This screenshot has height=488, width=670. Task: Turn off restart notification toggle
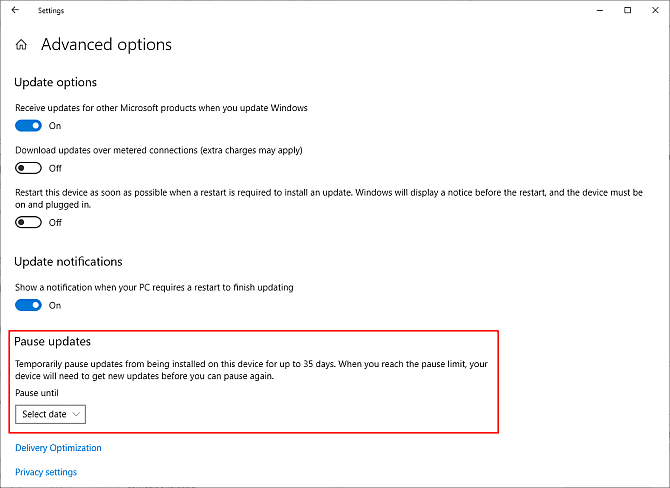28,305
